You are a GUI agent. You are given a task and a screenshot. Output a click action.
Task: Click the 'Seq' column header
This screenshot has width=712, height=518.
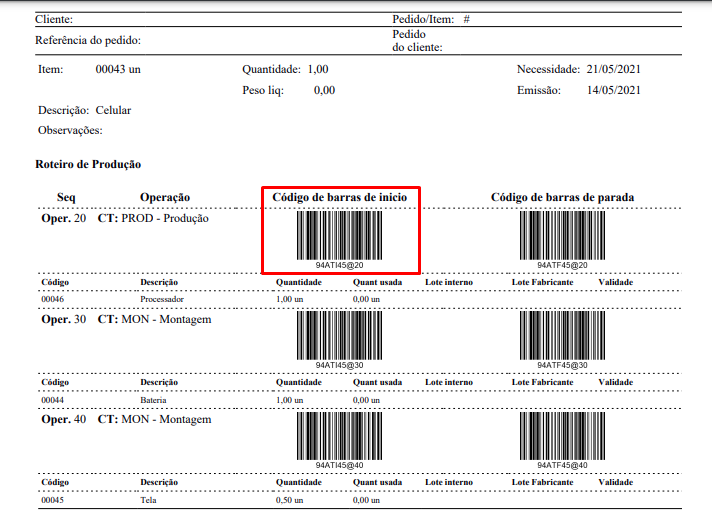point(66,197)
